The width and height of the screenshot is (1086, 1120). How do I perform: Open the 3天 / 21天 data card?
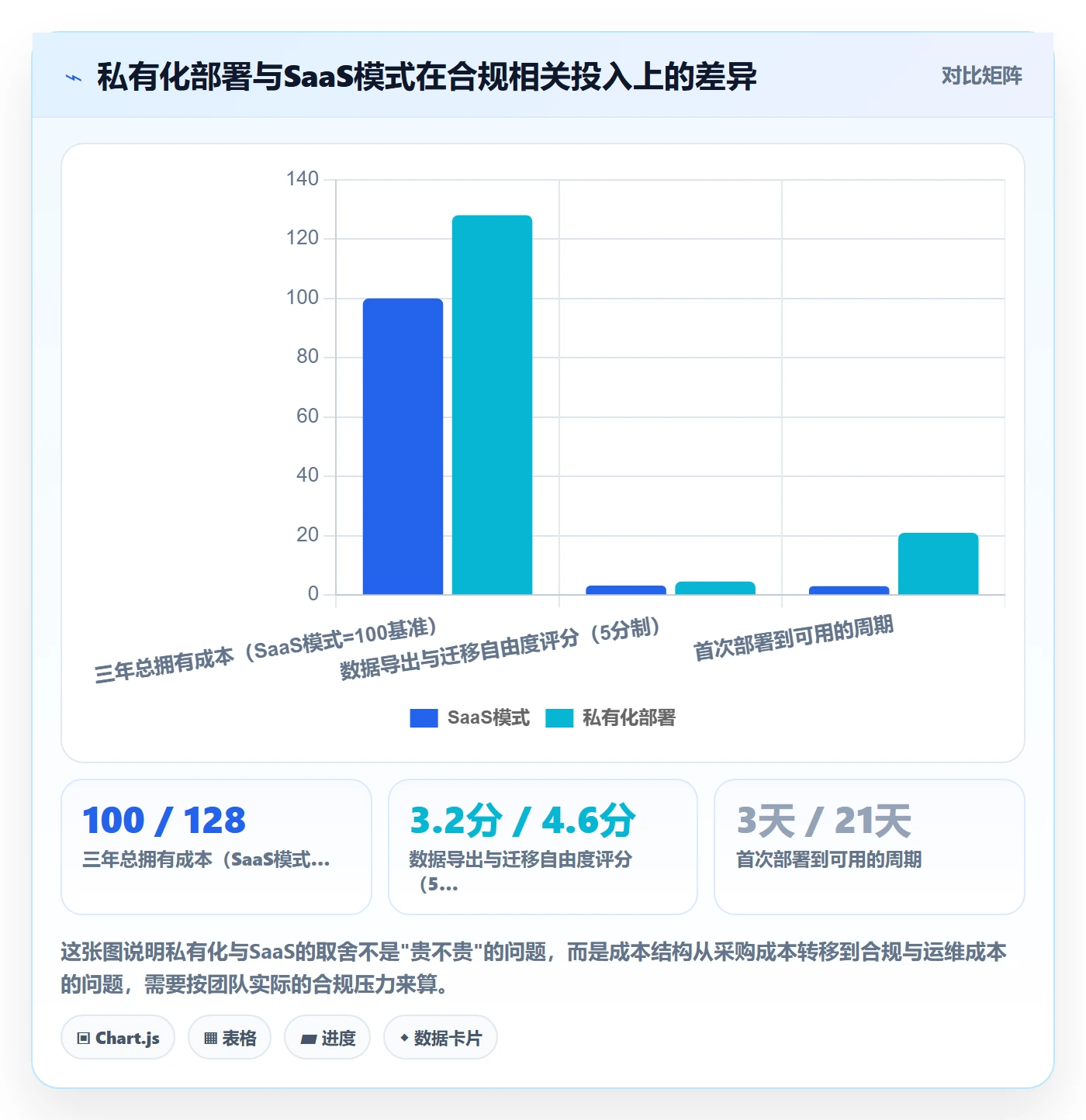[x=870, y=847]
